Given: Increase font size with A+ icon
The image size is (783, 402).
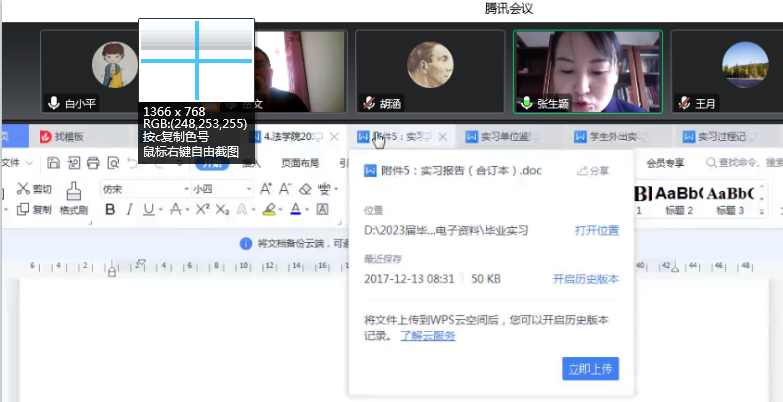Looking at the screenshot, I should pyautogui.click(x=266, y=189).
